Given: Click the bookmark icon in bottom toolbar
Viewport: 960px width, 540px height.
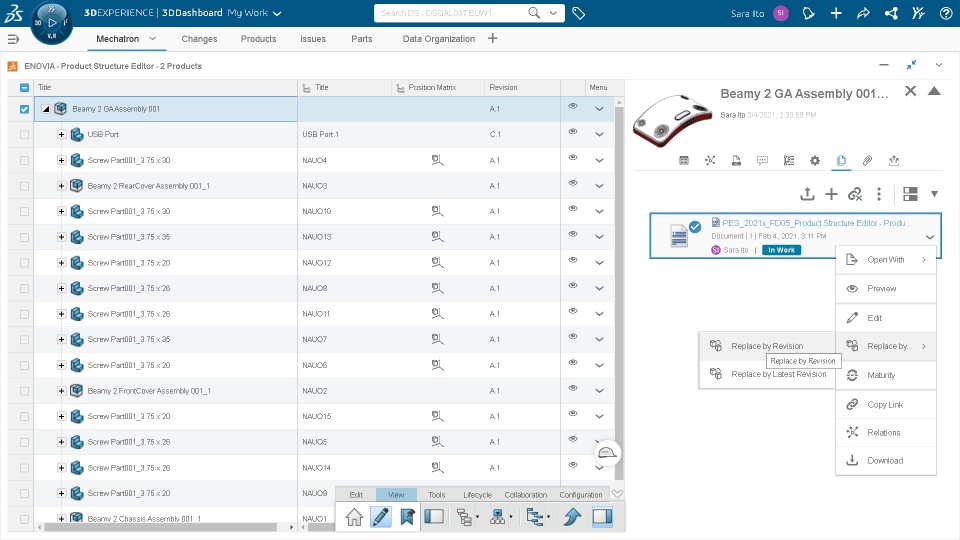Looking at the screenshot, I should click(x=407, y=517).
